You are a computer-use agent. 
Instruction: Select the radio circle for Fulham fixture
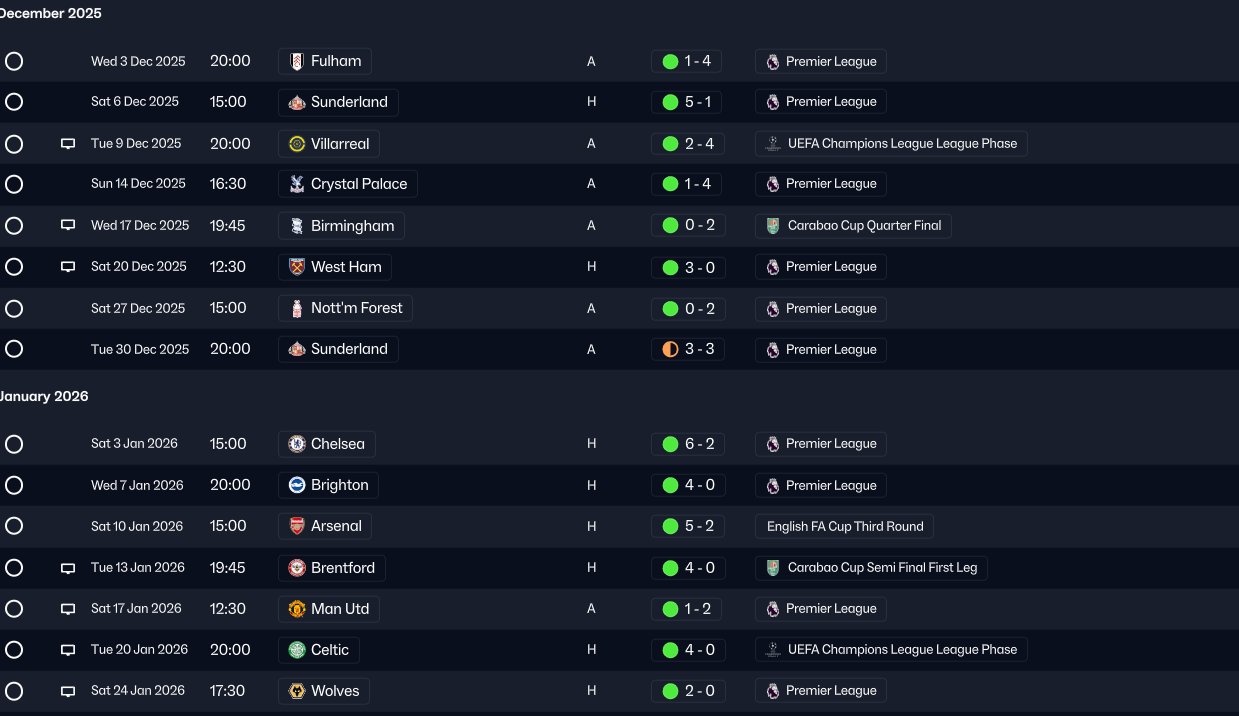[14, 61]
